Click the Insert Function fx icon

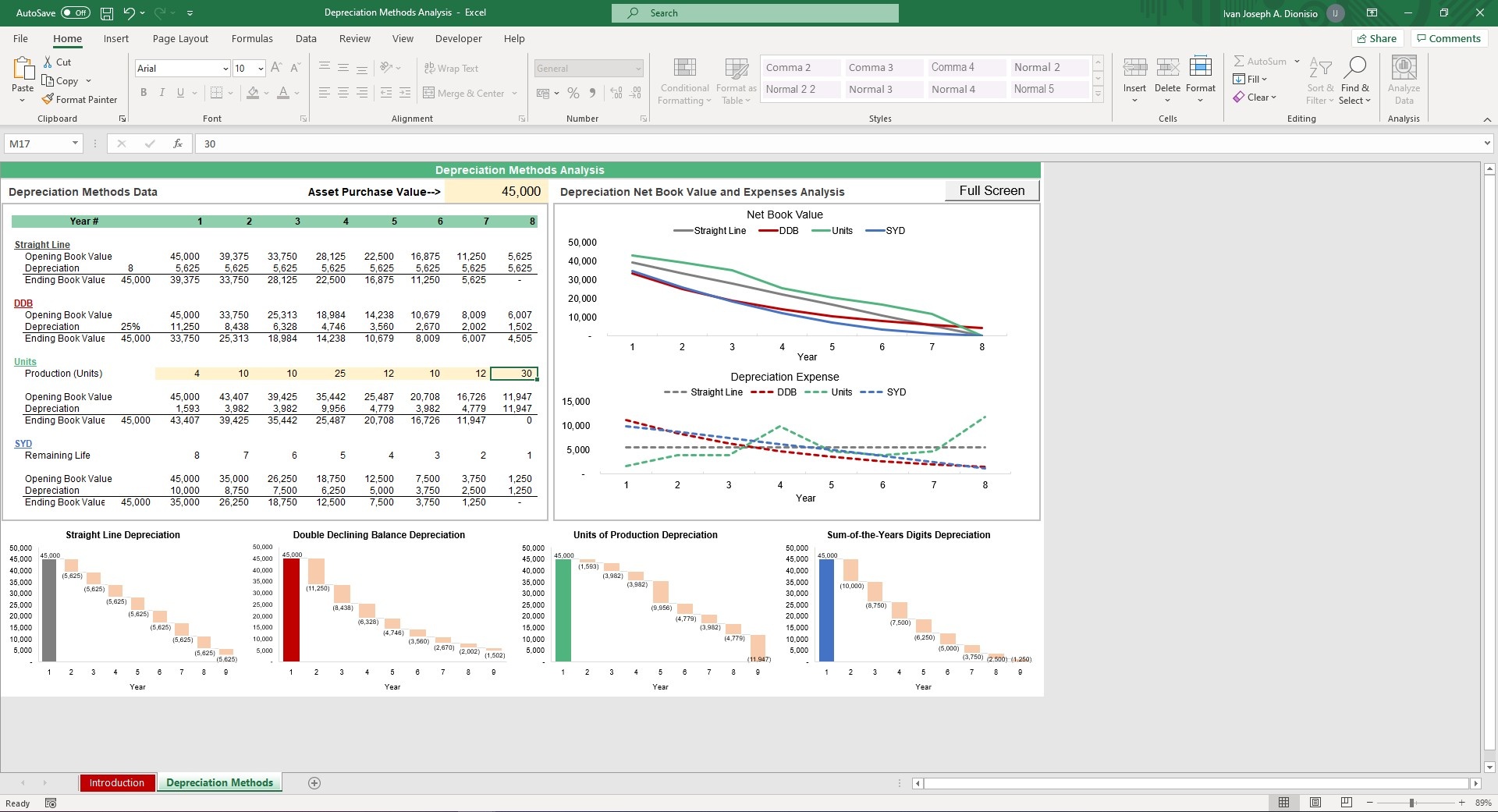pyautogui.click(x=178, y=144)
